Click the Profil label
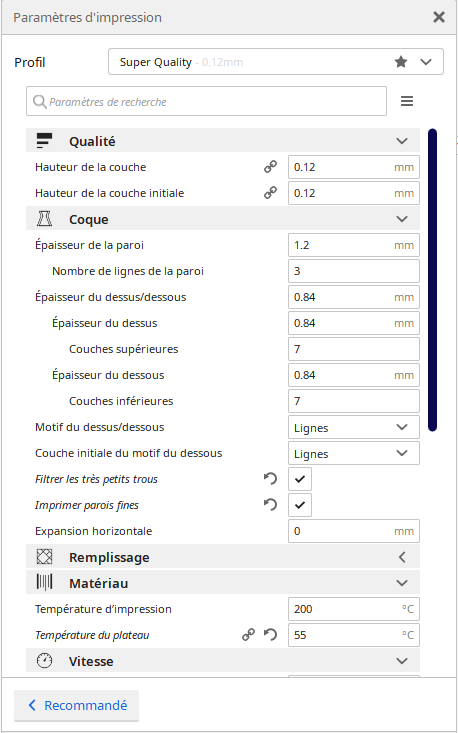 [29, 62]
